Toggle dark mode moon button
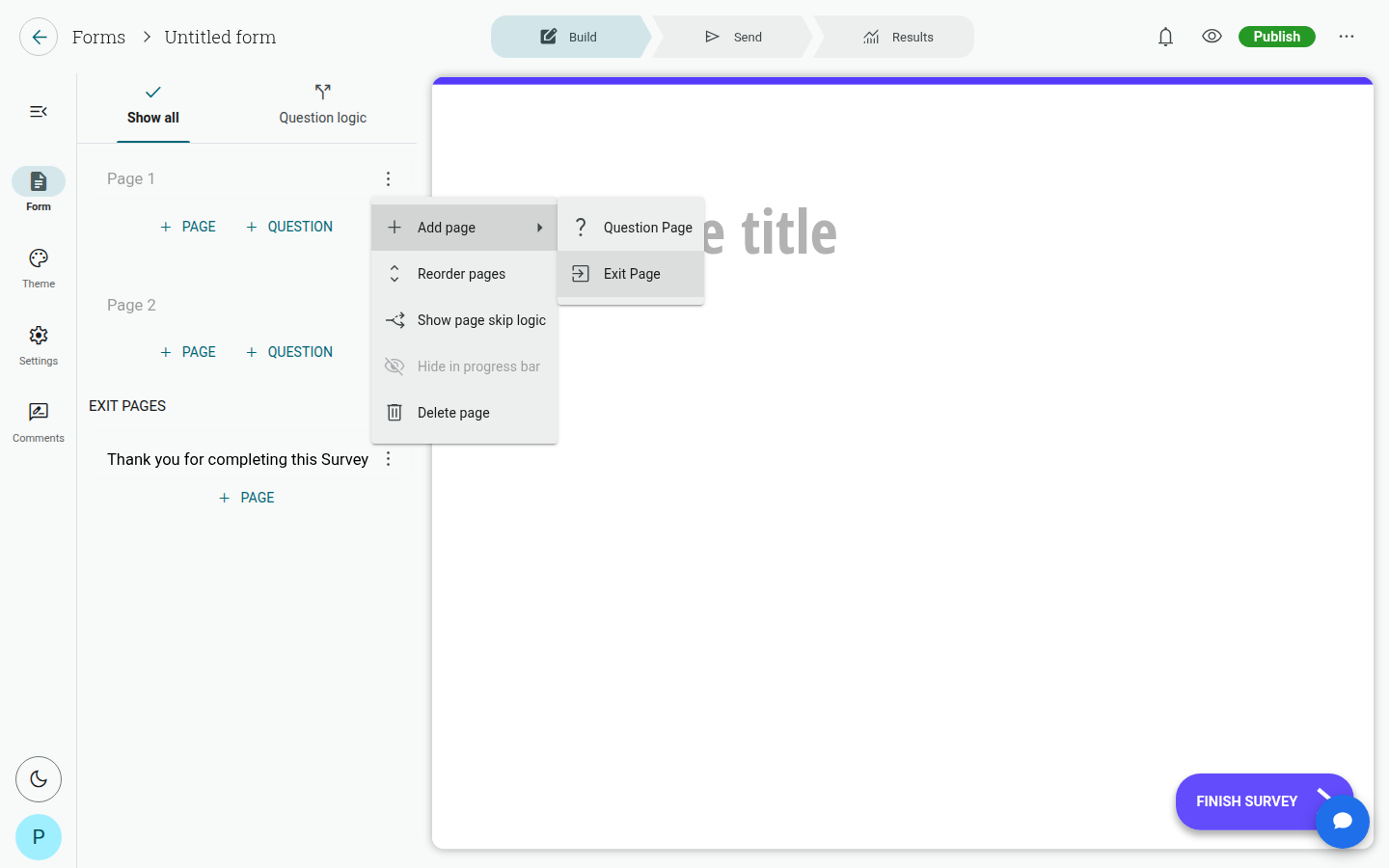 pos(39,779)
